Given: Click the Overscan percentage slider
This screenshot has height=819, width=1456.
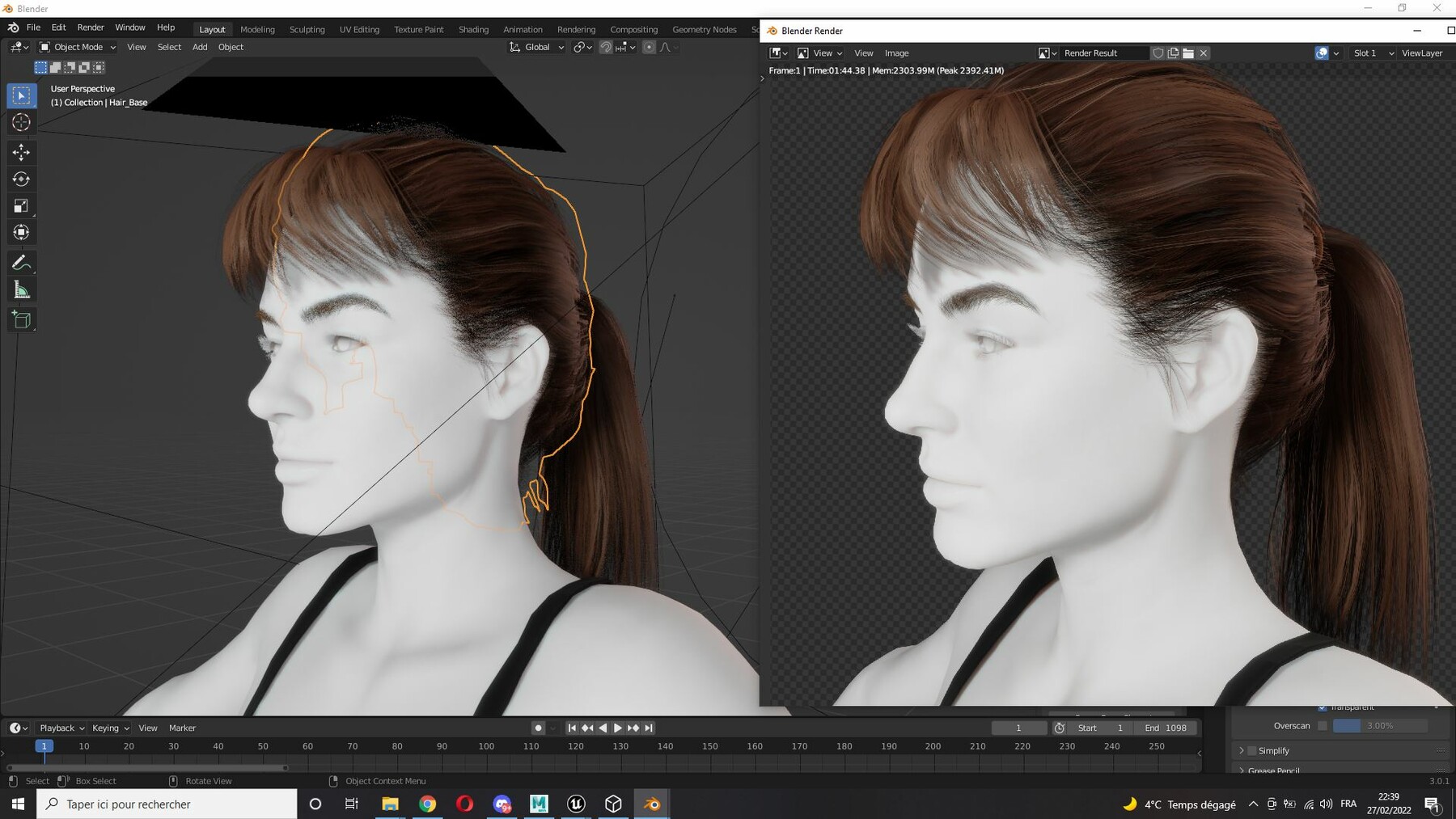Looking at the screenshot, I should [x=1379, y=725].
